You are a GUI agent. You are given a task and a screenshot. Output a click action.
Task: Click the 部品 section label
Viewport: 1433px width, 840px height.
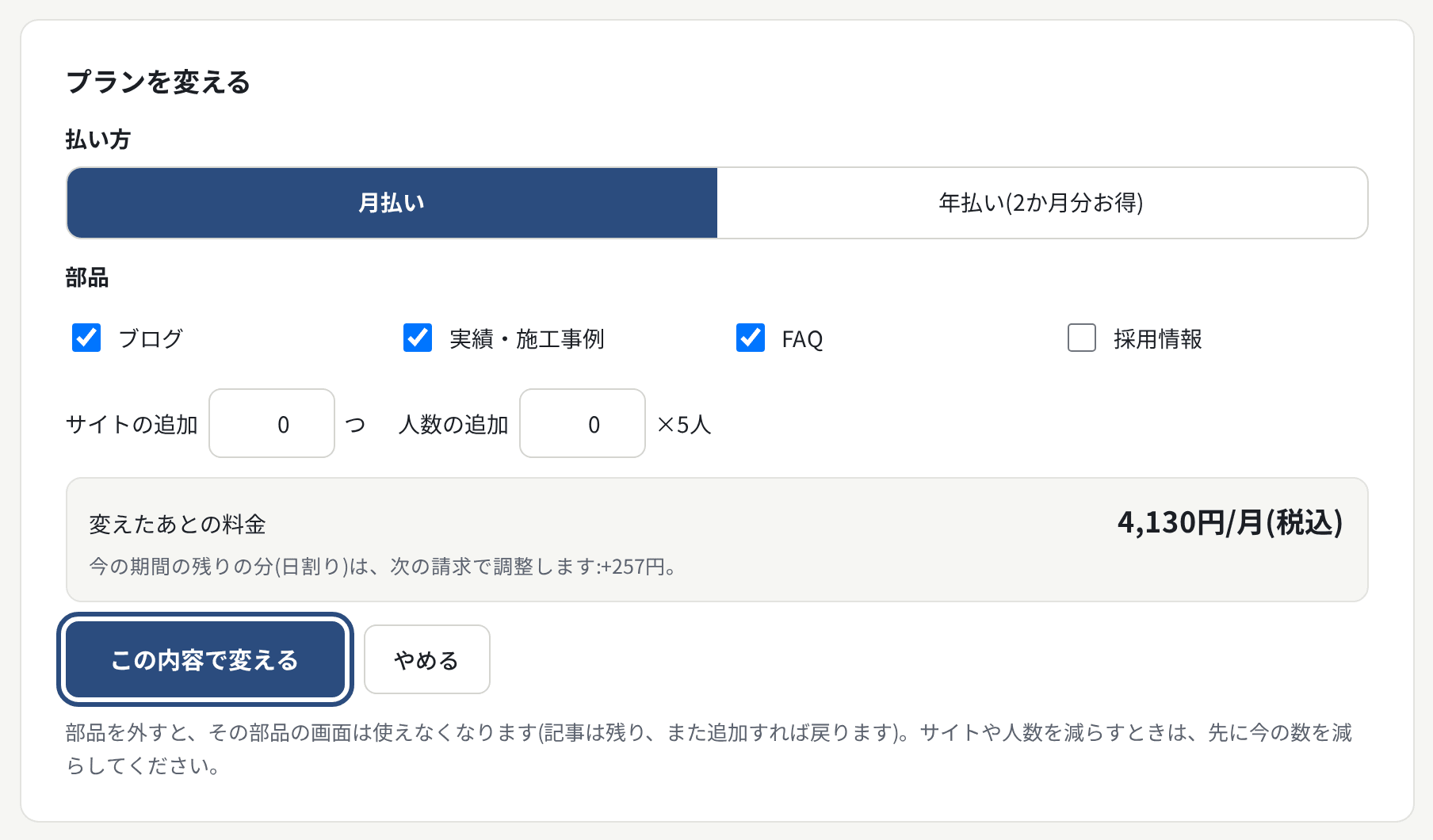pyautogui.click(x=87, y=277)
